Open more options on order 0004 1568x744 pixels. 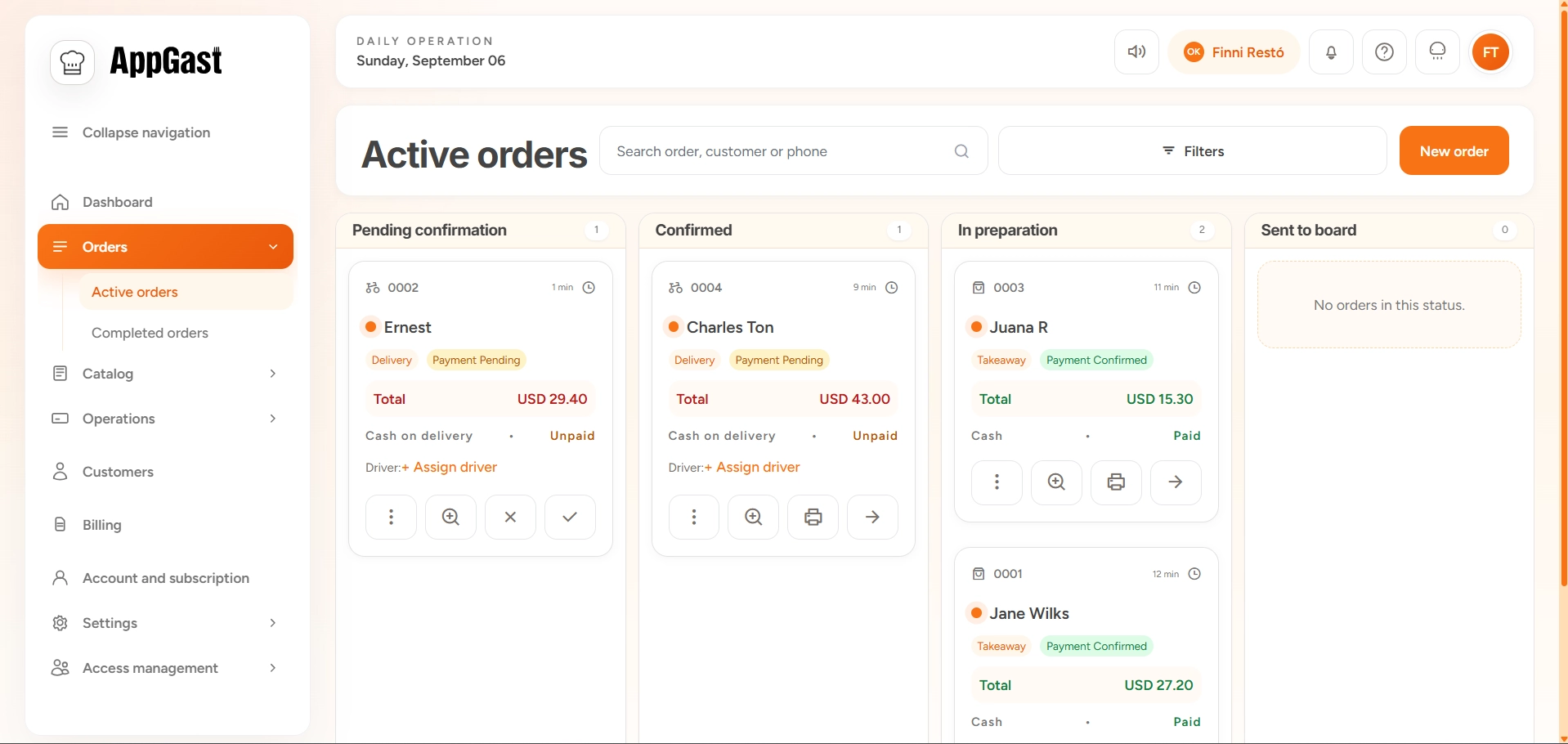coord(694,517)
